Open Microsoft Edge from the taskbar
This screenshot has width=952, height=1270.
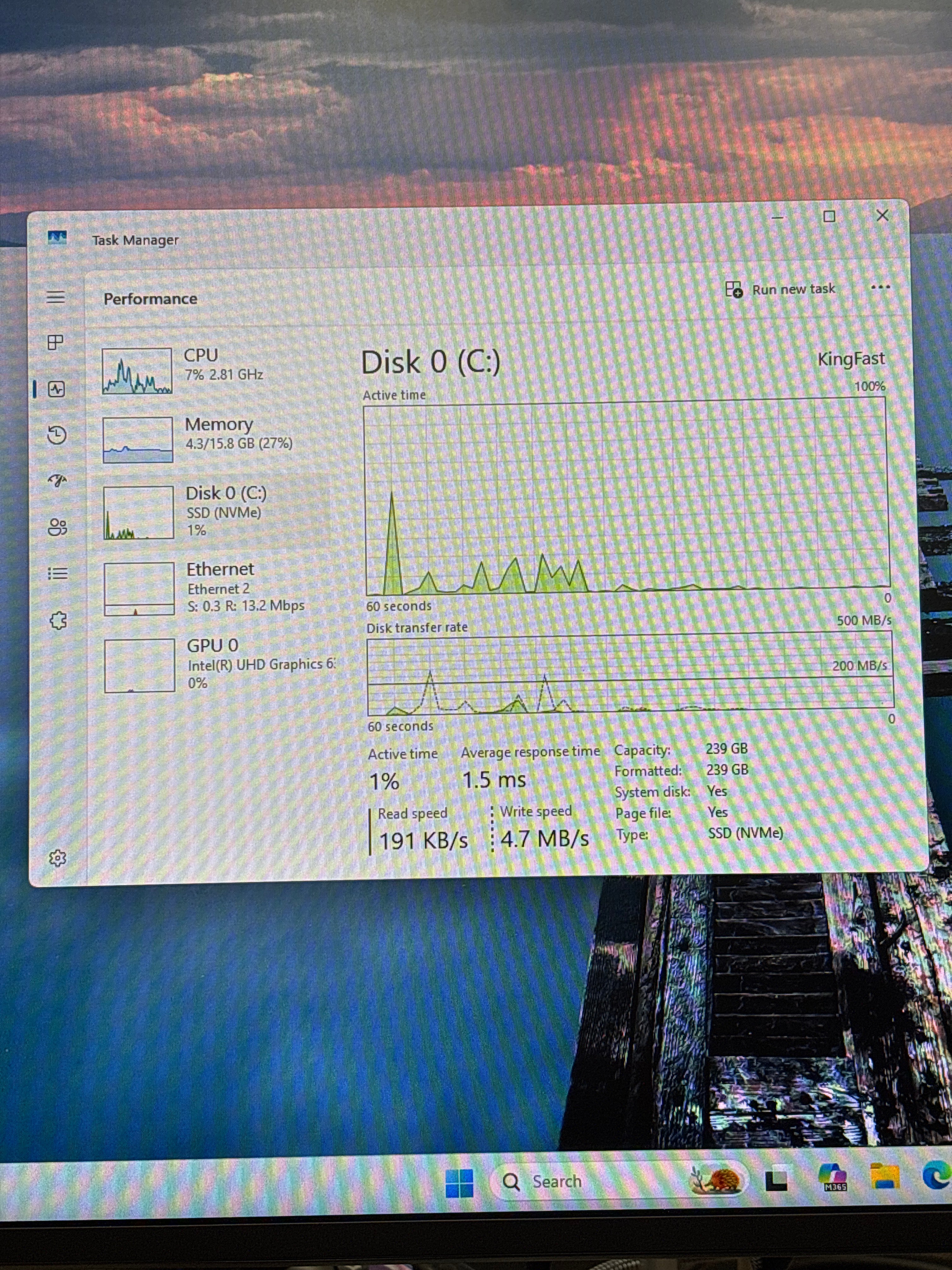click(938, 1175)
